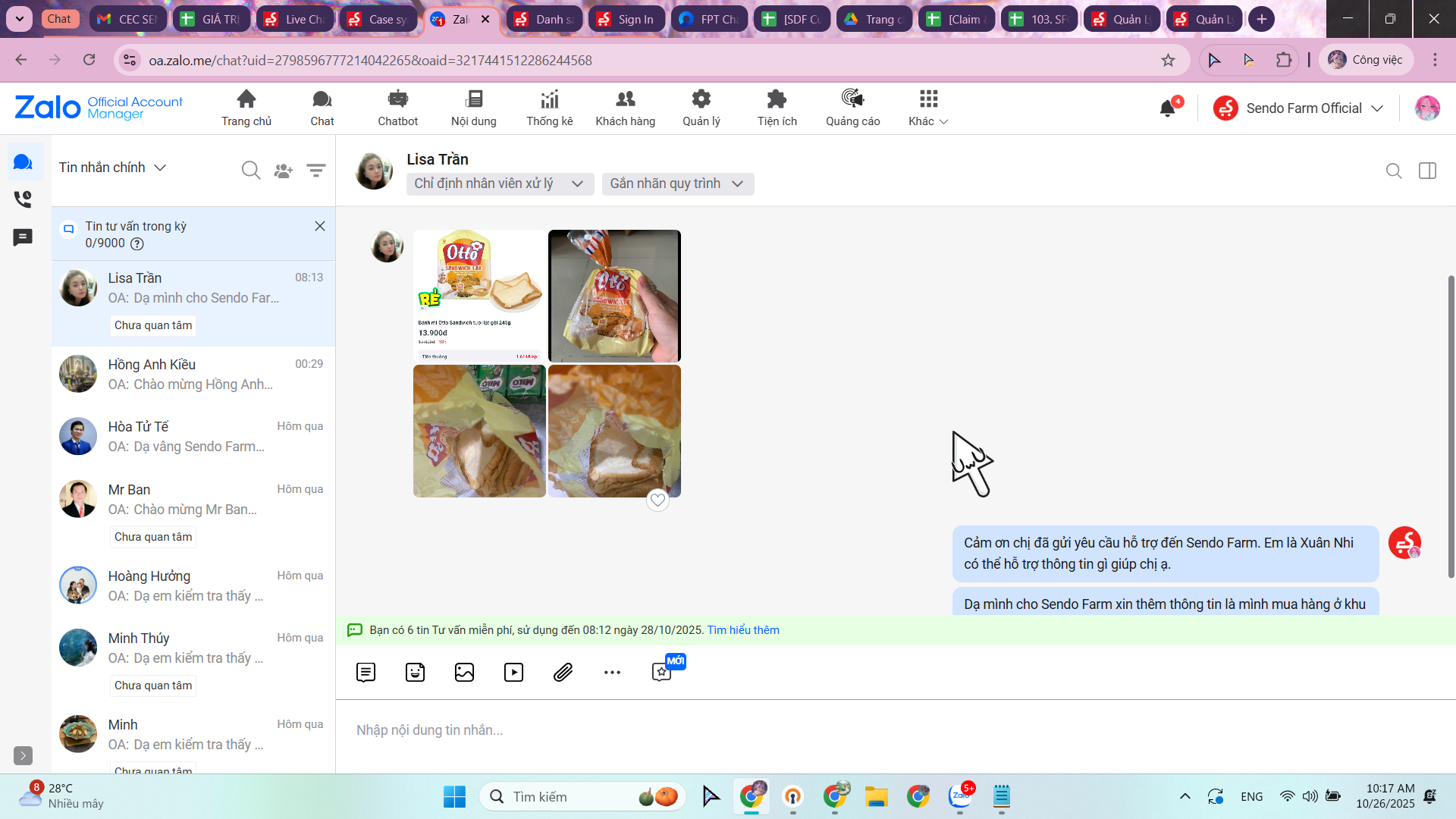1456x819 pixels.
Task: Click the send video icon
Action: pos(513,672)
